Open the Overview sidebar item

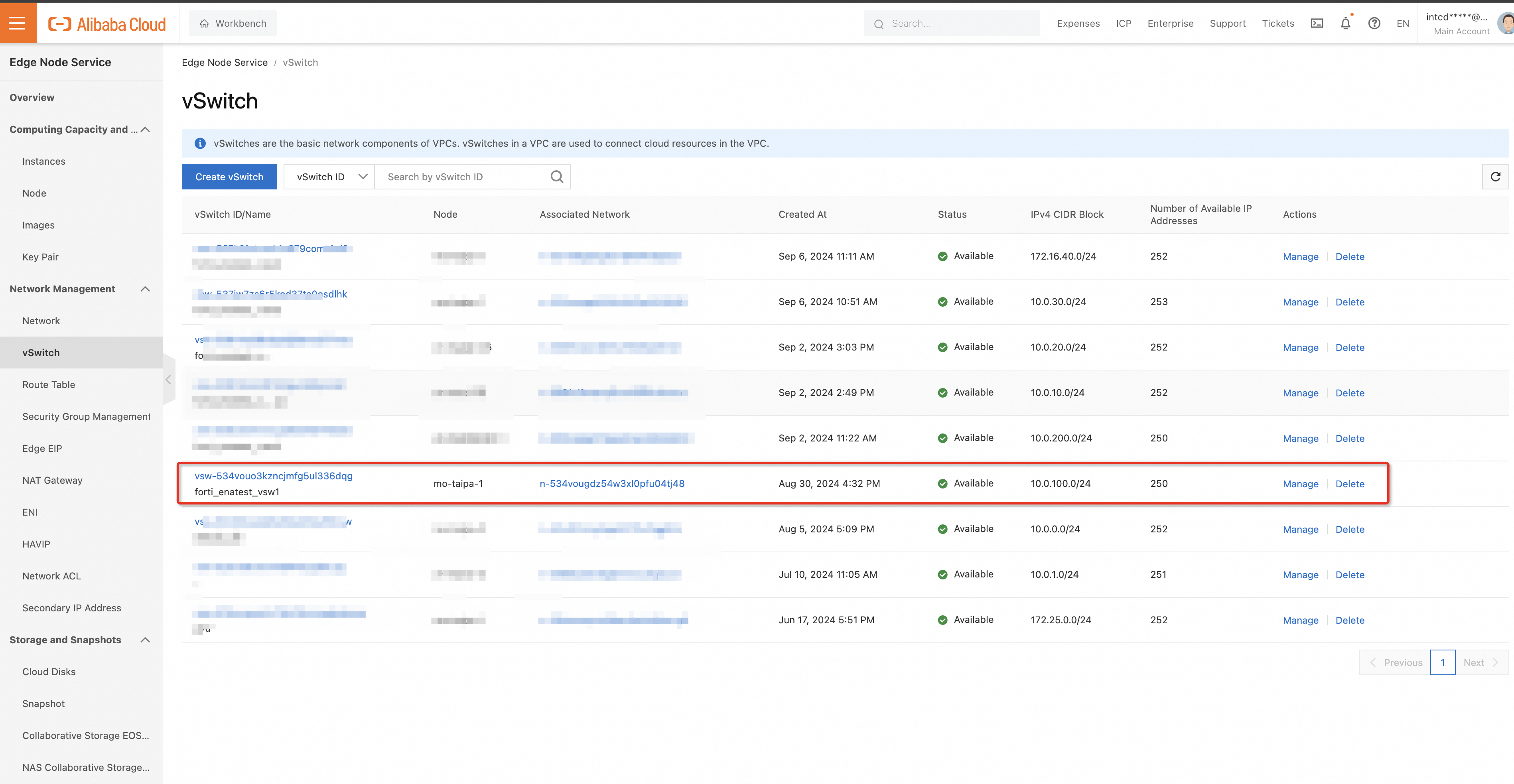click(32, 98)
